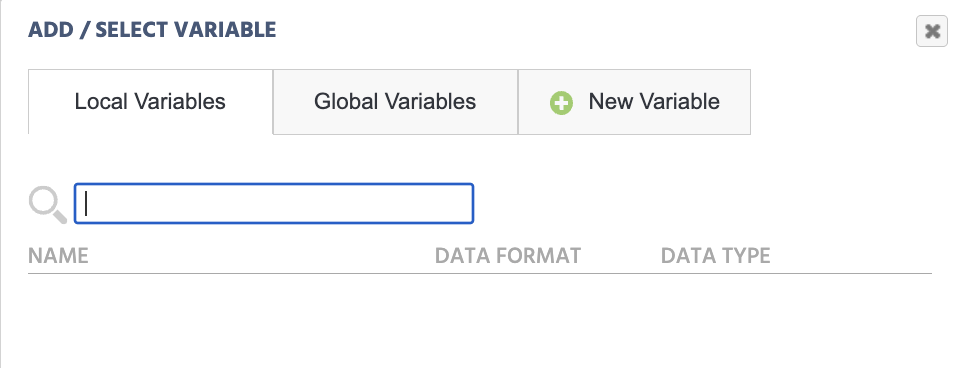Screen dimensions: 956x368
Task: Click the "Local Variables" label text
Action: pyautogui.click(x=150, y=102)
